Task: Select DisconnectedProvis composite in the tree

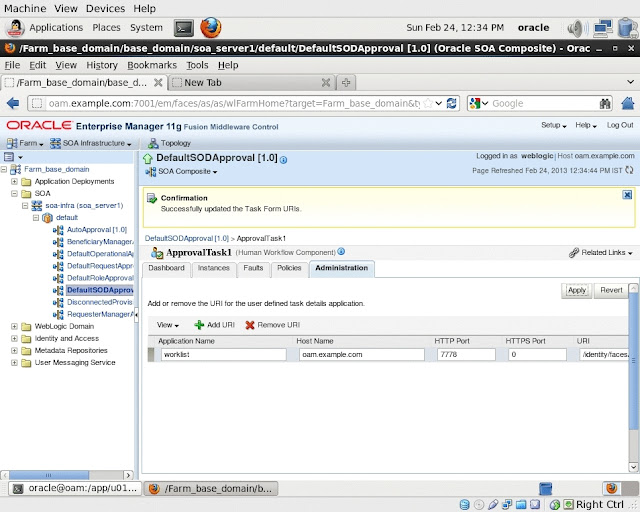Action: pyautogui.click(x=100, y=302)
